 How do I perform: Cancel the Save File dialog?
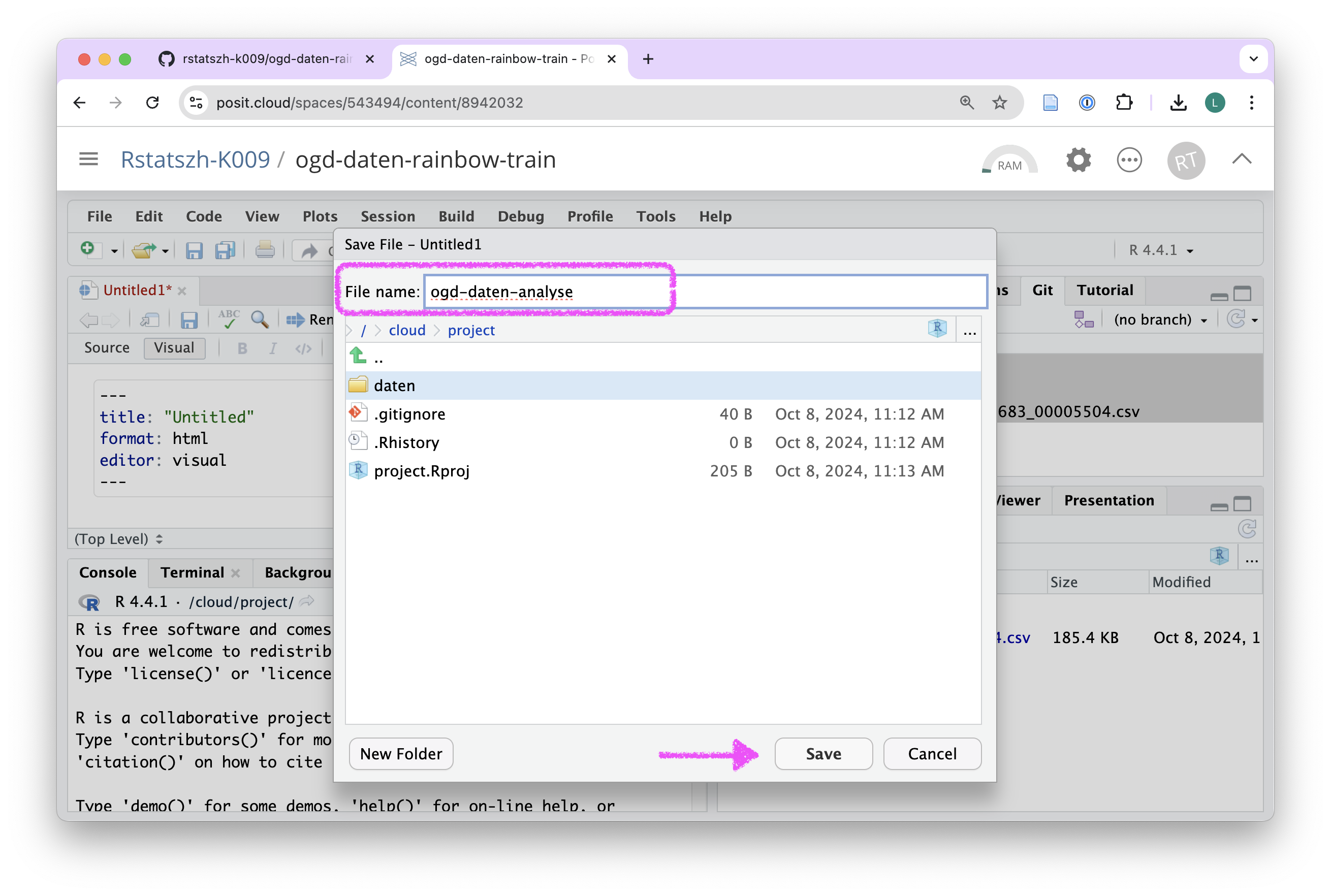coord(932,754)
